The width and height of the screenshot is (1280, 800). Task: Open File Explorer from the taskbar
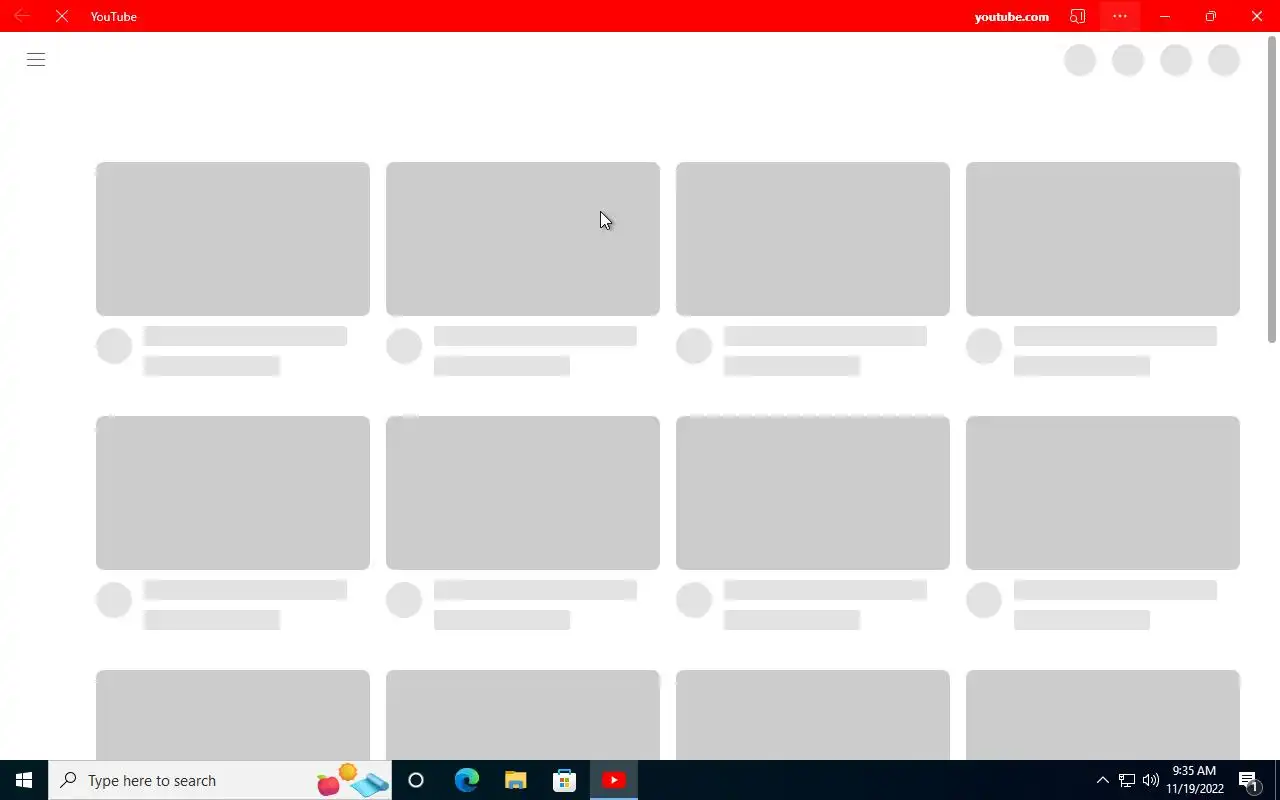point(515,780)
